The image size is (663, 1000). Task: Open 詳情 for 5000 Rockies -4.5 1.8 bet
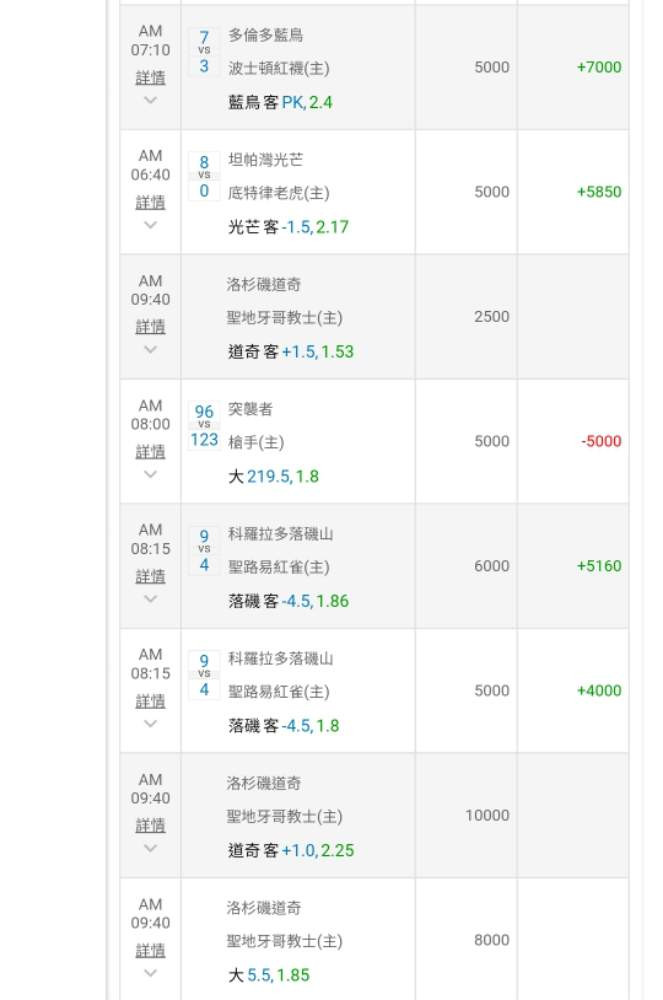[x=150, y=701]
